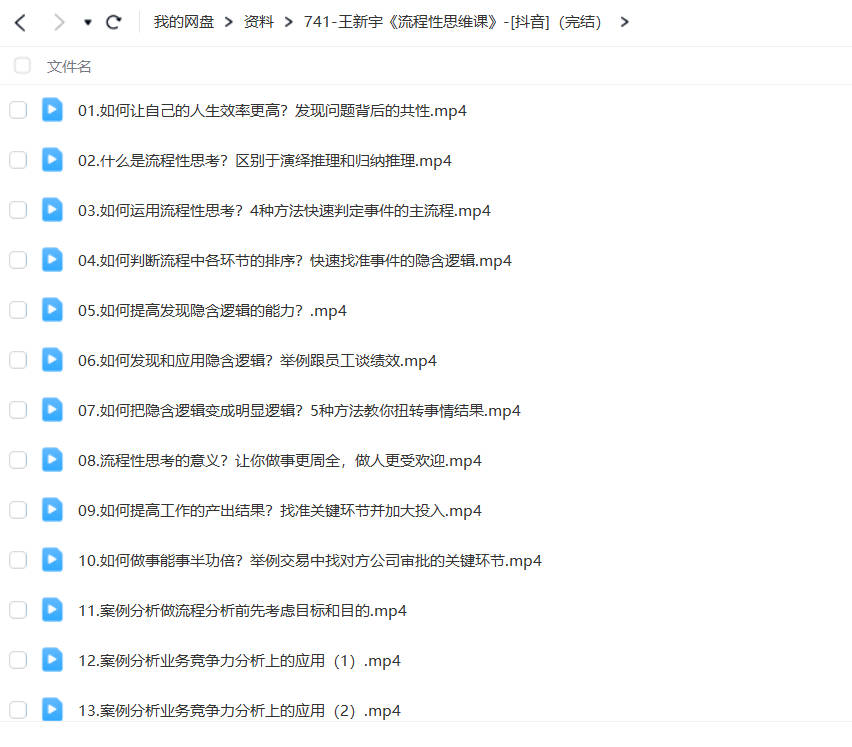Click video icon of 09.如何提高工作的产出结果
The width and height of the screenshot is (852, 747).
pos(52,510)
